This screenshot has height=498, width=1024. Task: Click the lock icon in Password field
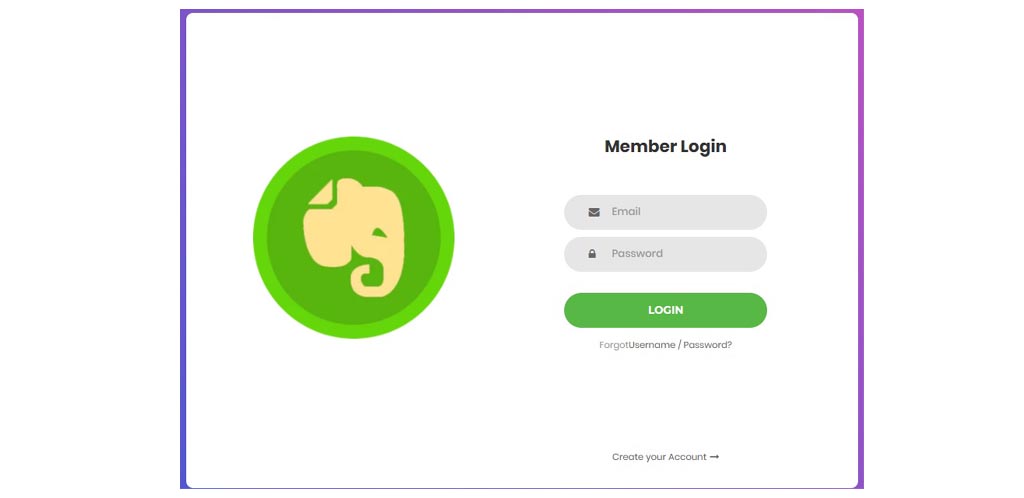(592, 254)
